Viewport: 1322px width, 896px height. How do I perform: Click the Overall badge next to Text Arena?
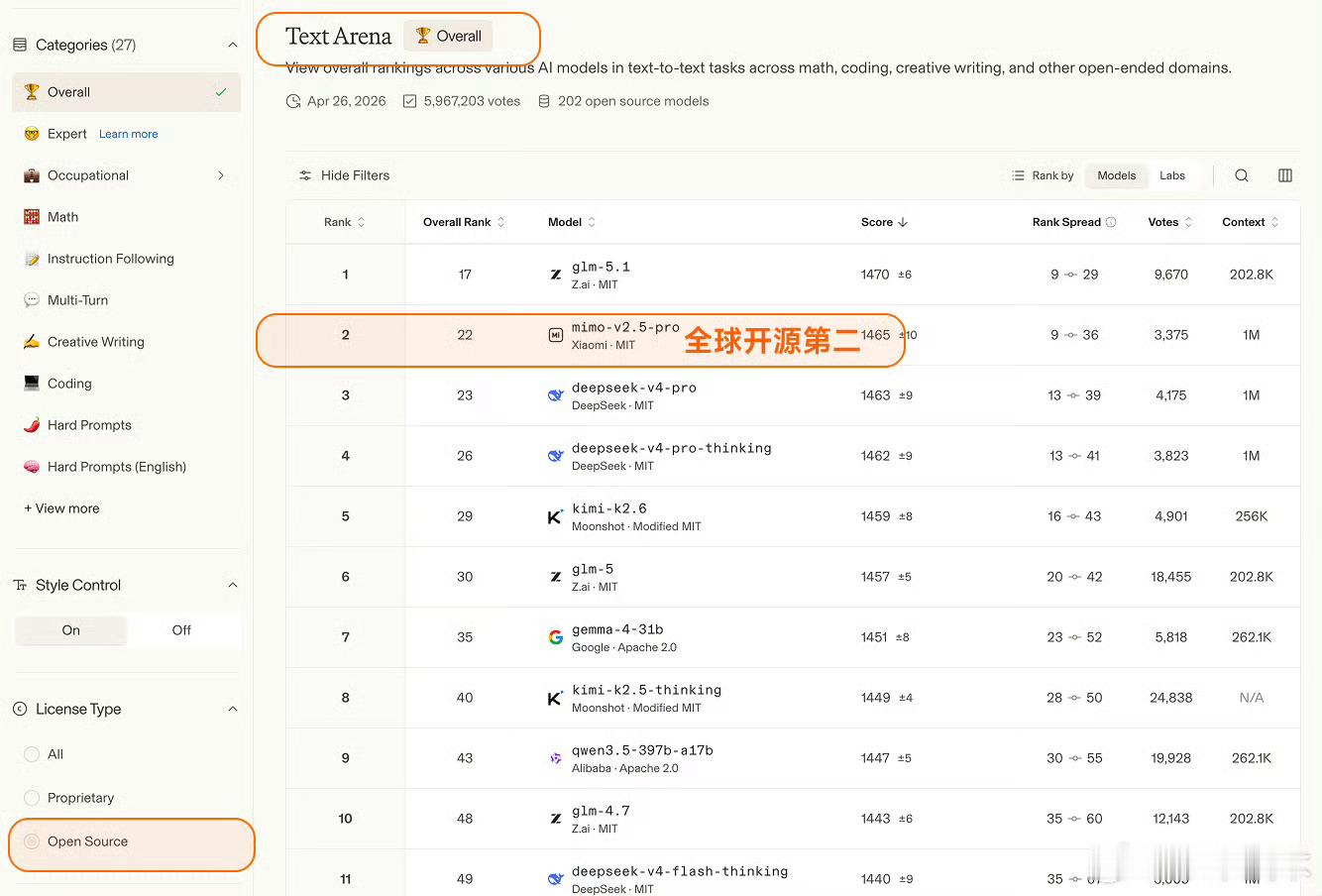point(448,36)
